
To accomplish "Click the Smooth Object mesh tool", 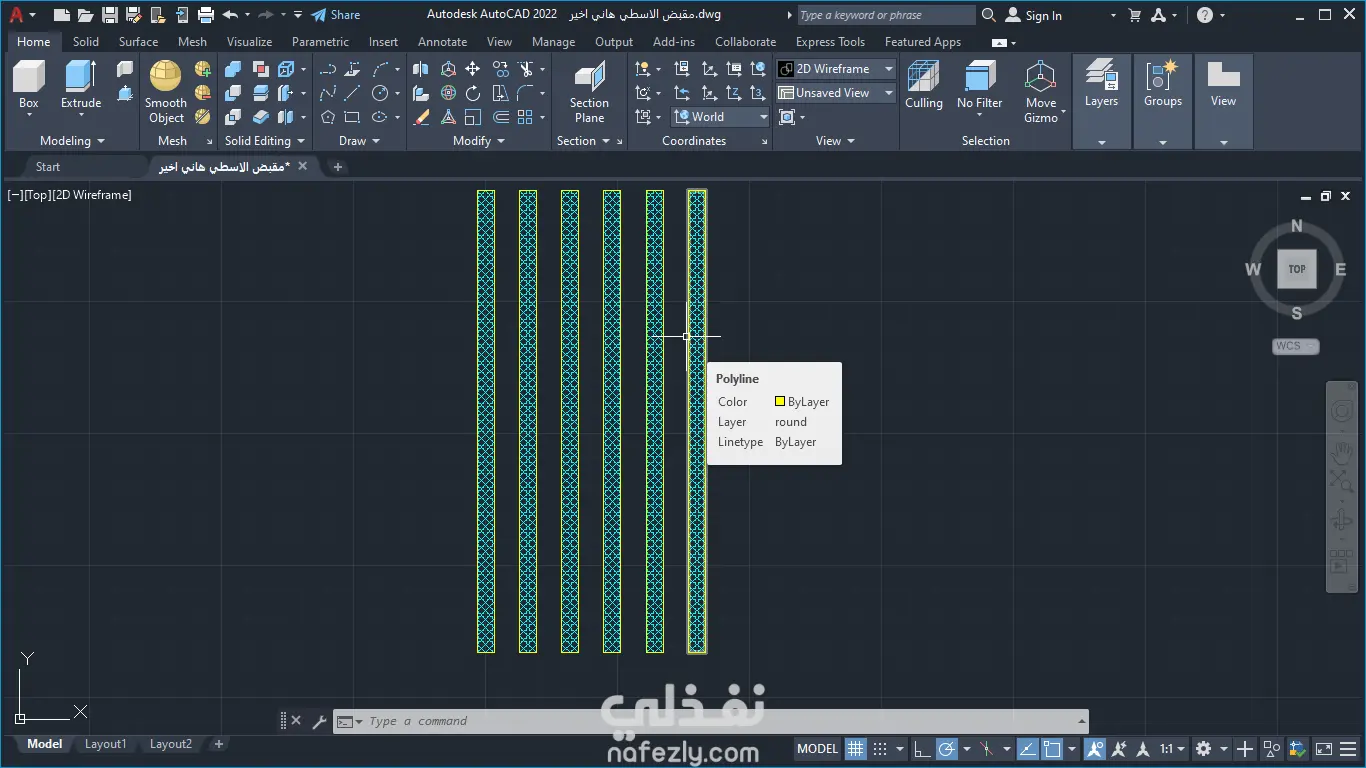I will [165, 78].
